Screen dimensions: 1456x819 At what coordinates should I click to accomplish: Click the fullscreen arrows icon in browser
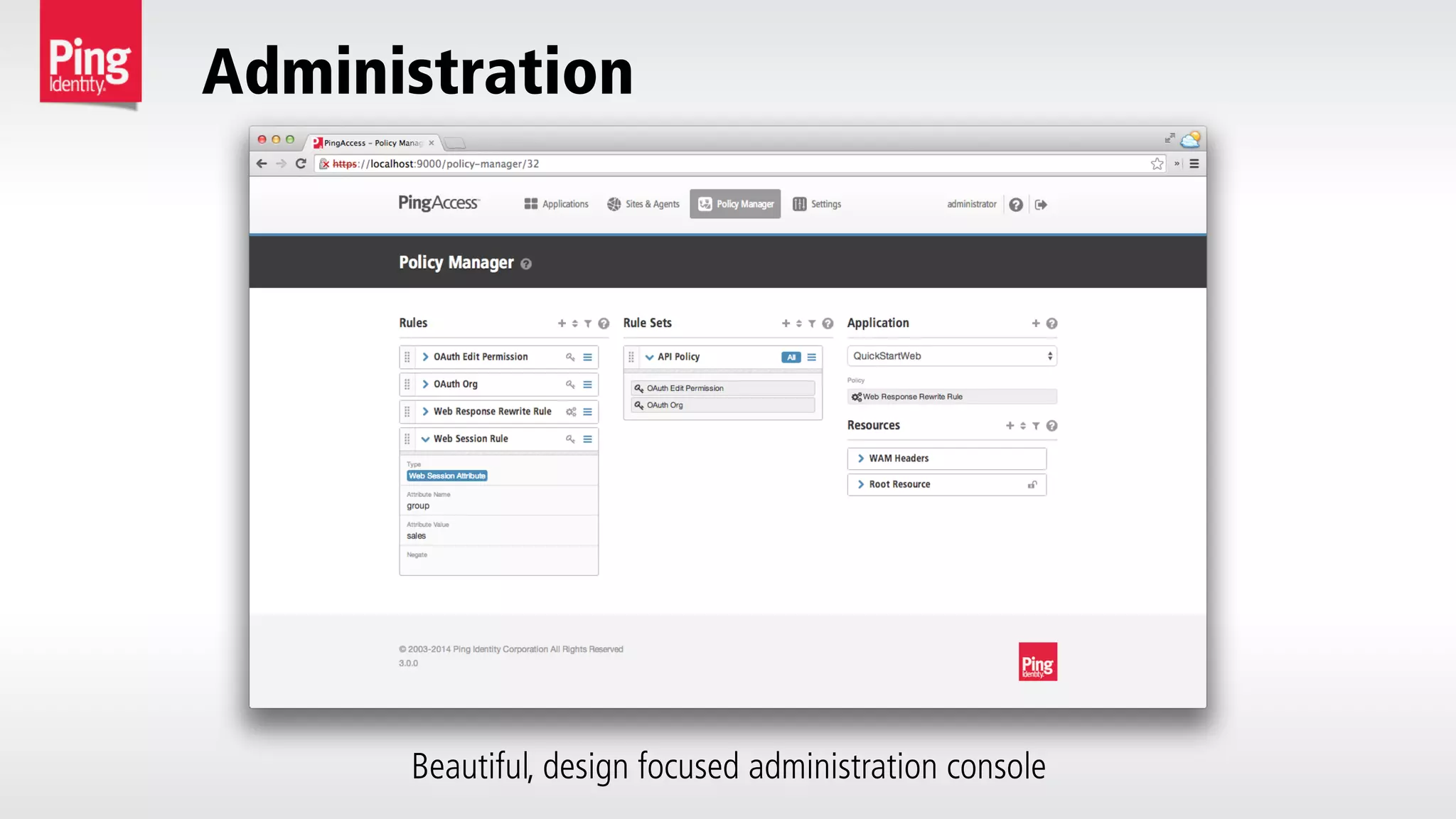[x=1169, y=138]
